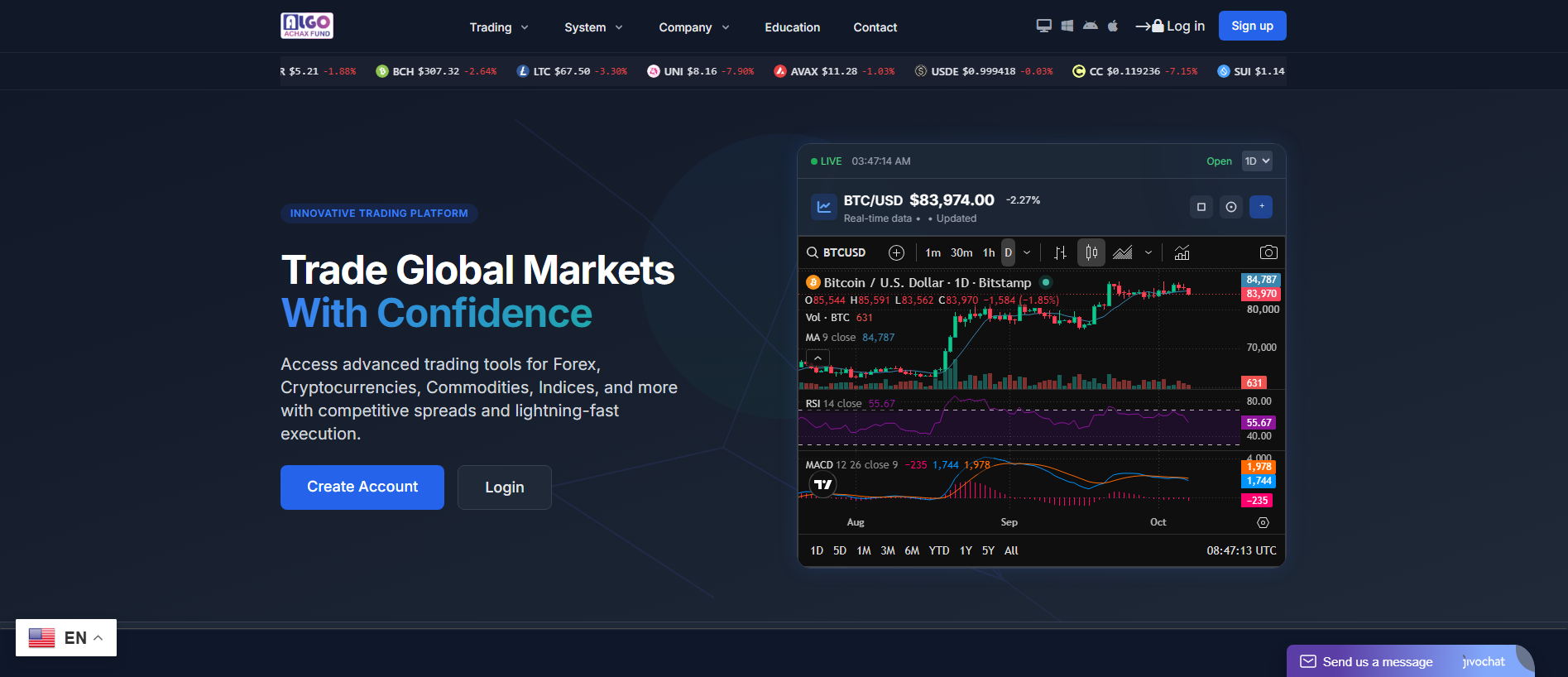Click the circular target icon in chart header
This screenshot has height=677, width=1568.
pos(1231,207)
